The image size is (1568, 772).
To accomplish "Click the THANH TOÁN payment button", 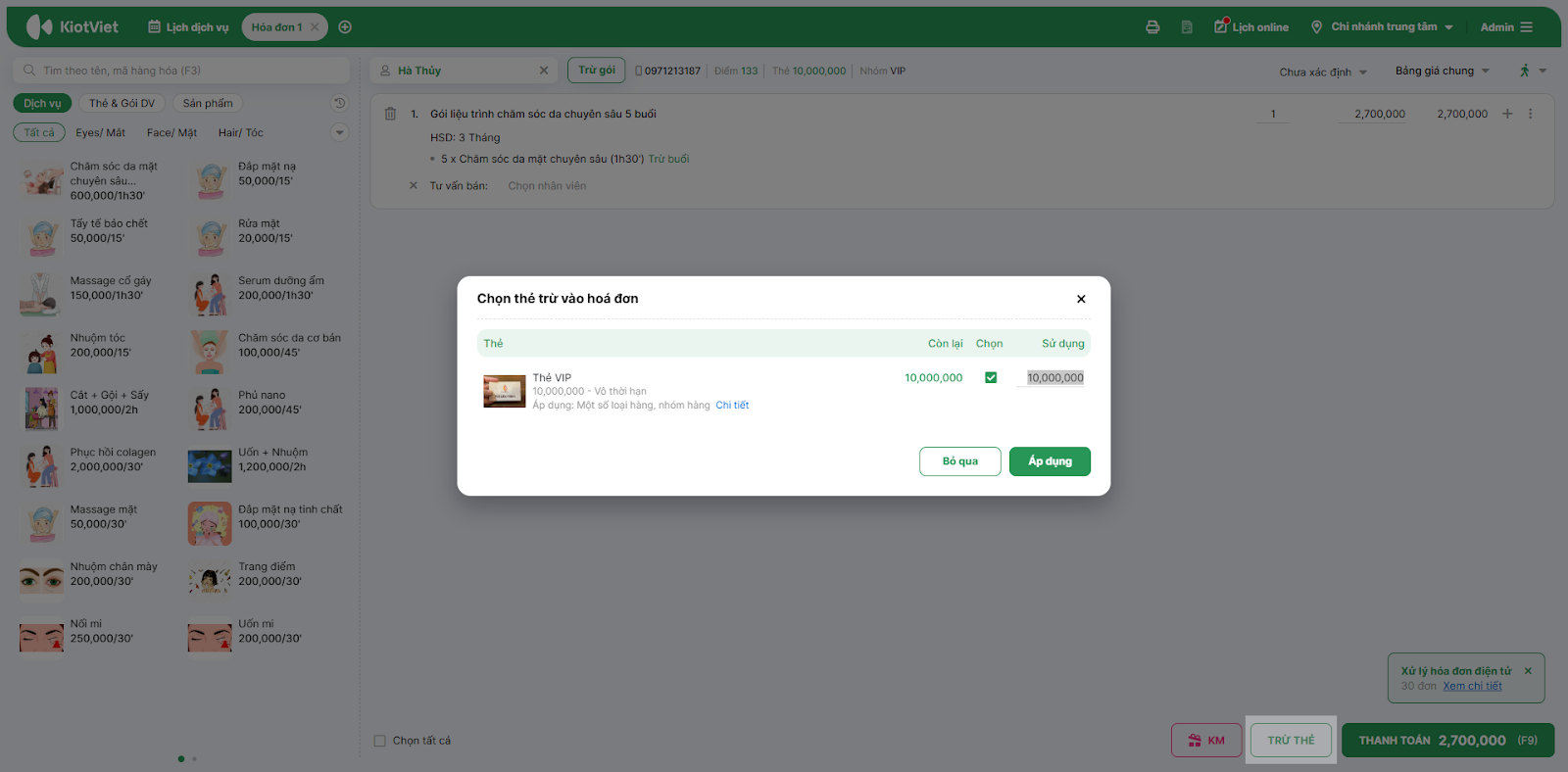I will (x=1447, y=741).
